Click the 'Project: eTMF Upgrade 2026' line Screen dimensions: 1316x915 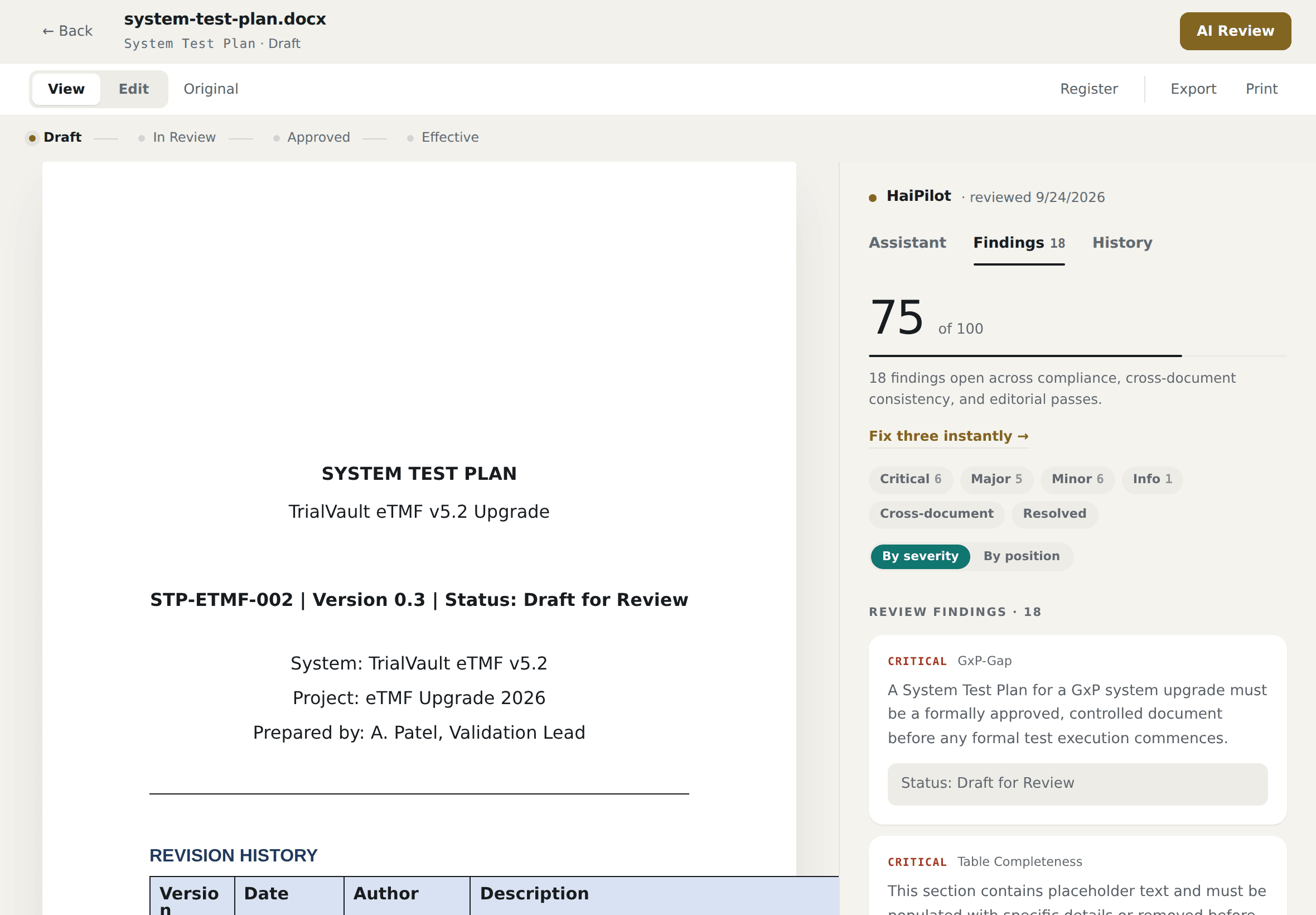point(419,698)
